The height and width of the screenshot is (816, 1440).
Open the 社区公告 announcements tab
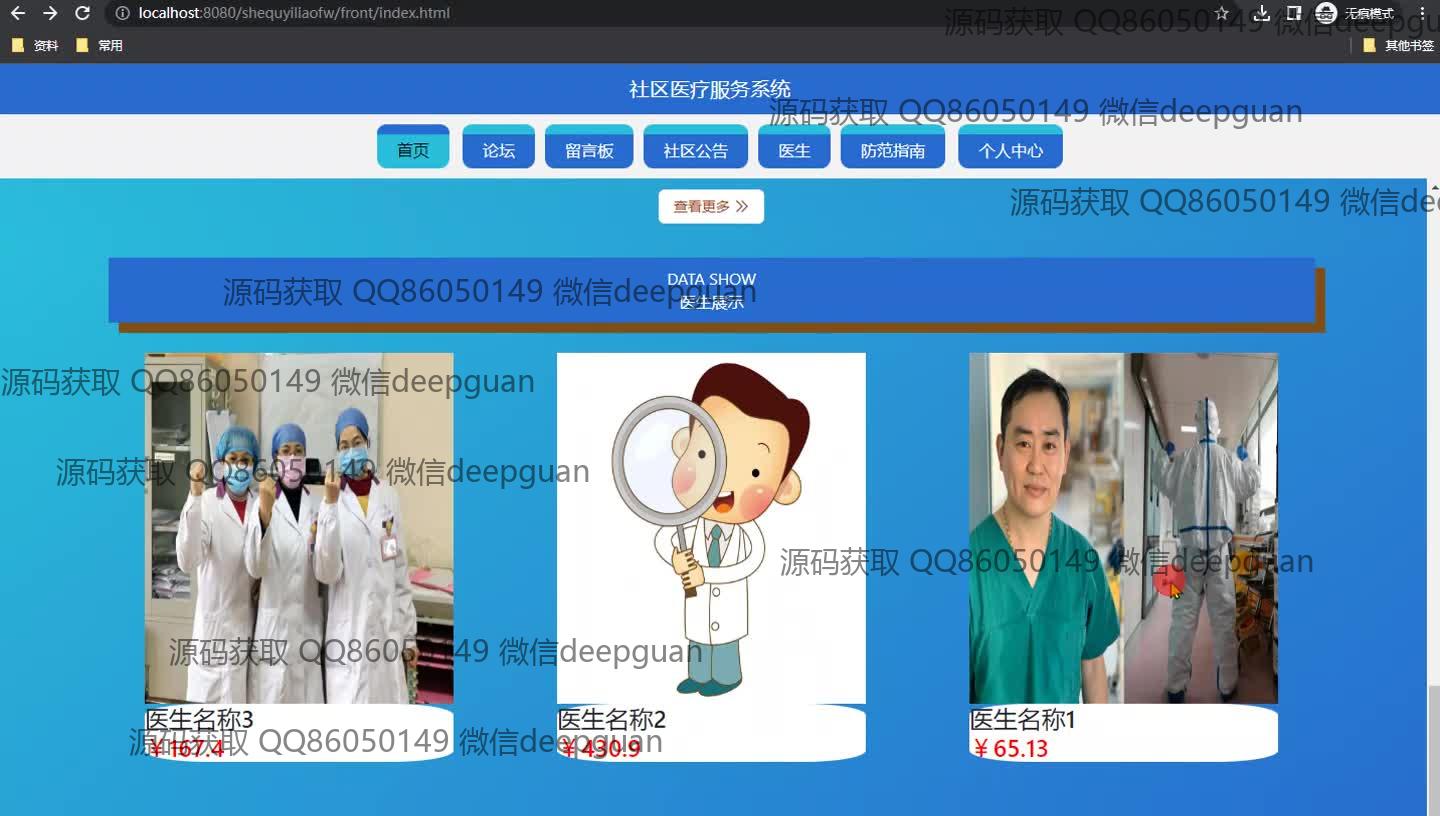click(696, 150)
